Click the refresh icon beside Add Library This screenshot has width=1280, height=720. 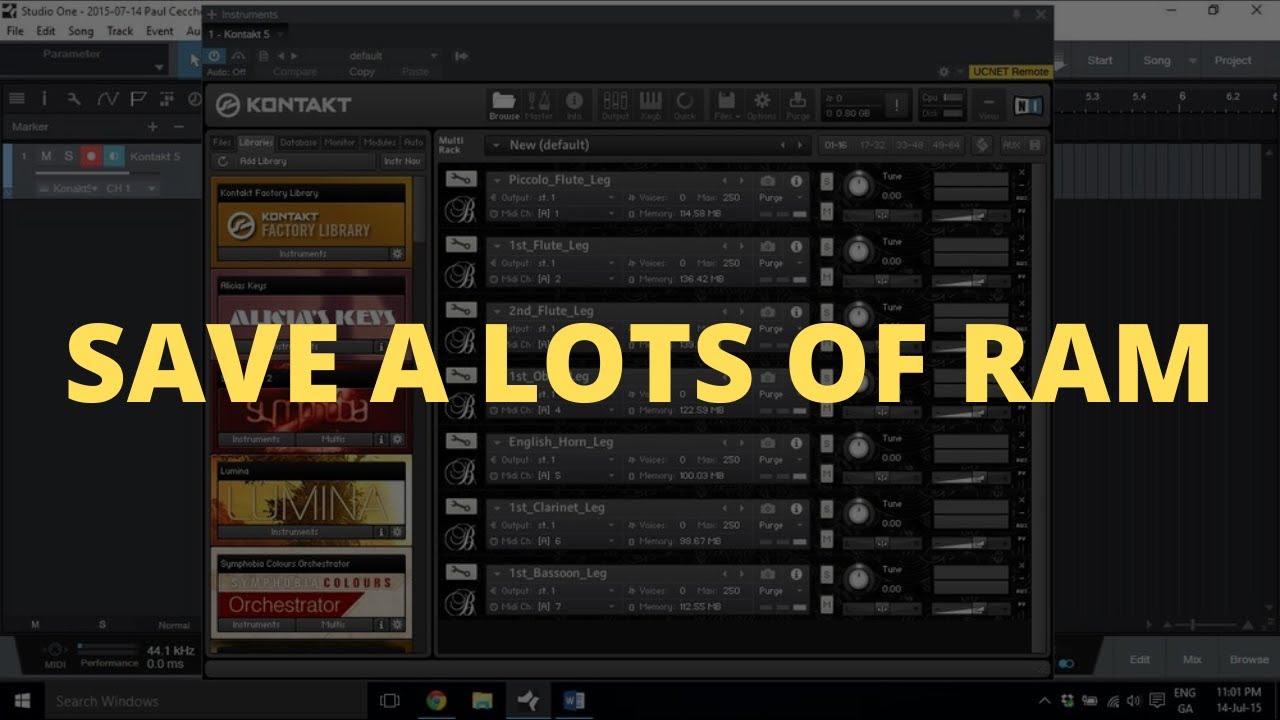point(222,161)
